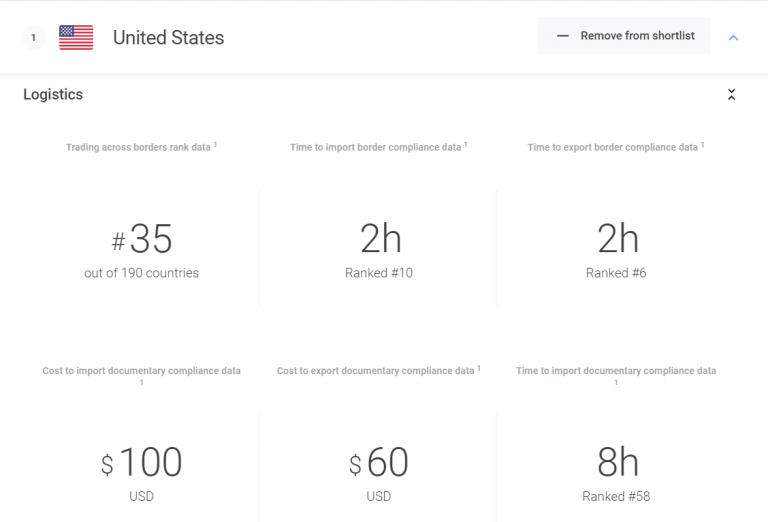Remove United States from shortlist
Viewport: 768px width, 522px height.
pos(623,36)
